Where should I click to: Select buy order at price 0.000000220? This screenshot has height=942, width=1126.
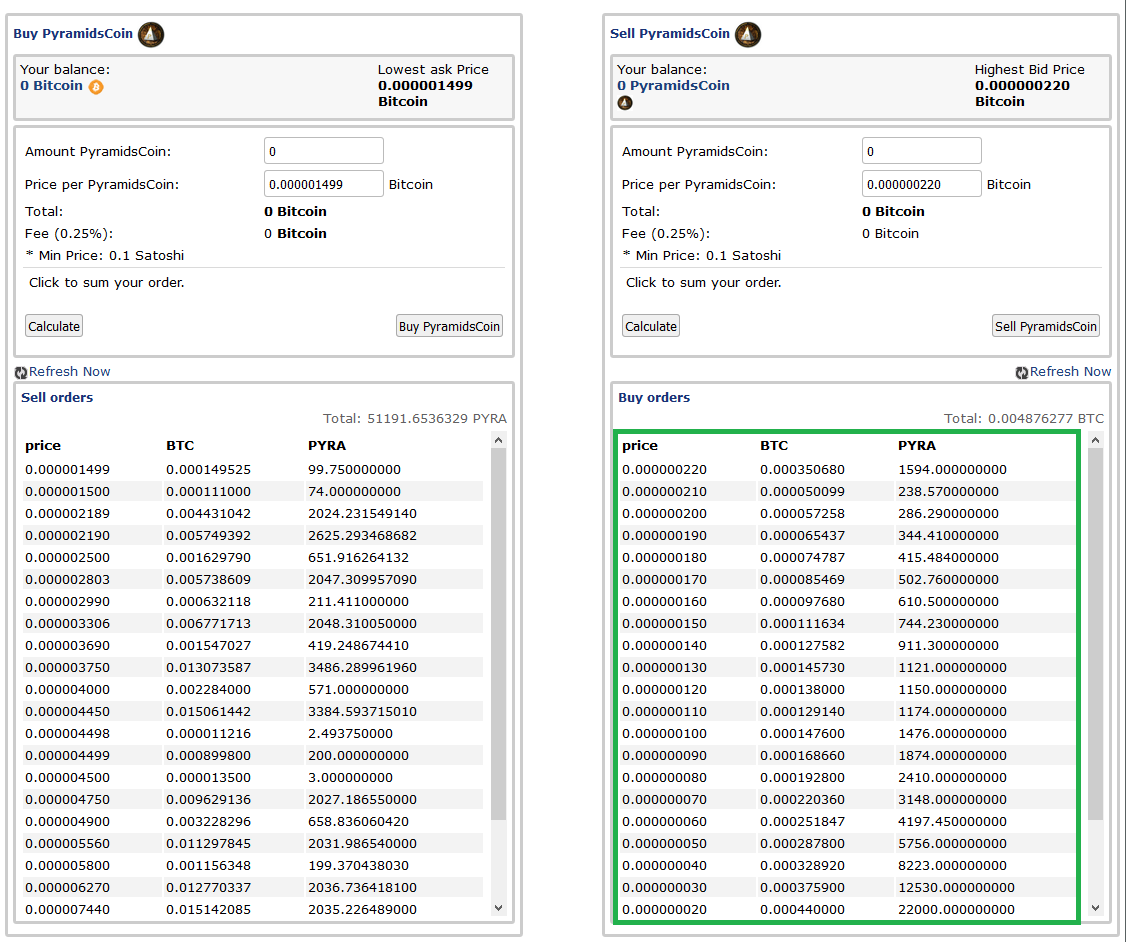click(x=848, y=470)
